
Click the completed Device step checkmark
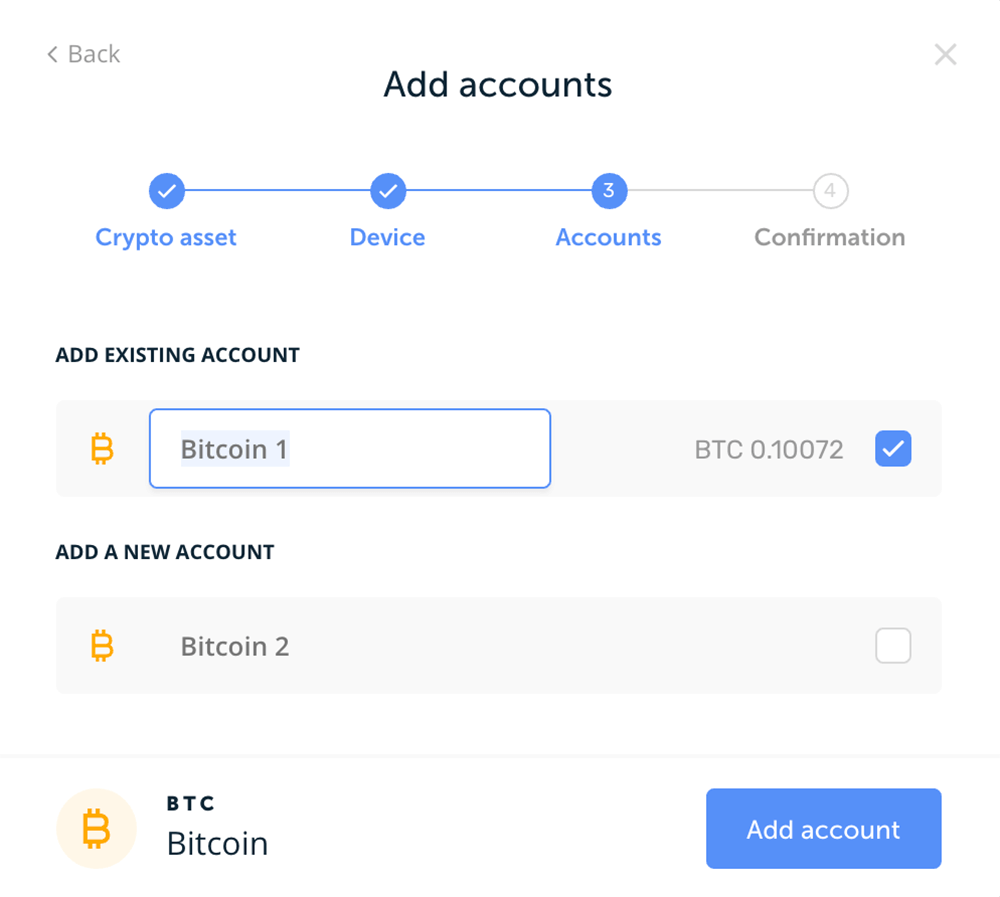tap(388, 191)
